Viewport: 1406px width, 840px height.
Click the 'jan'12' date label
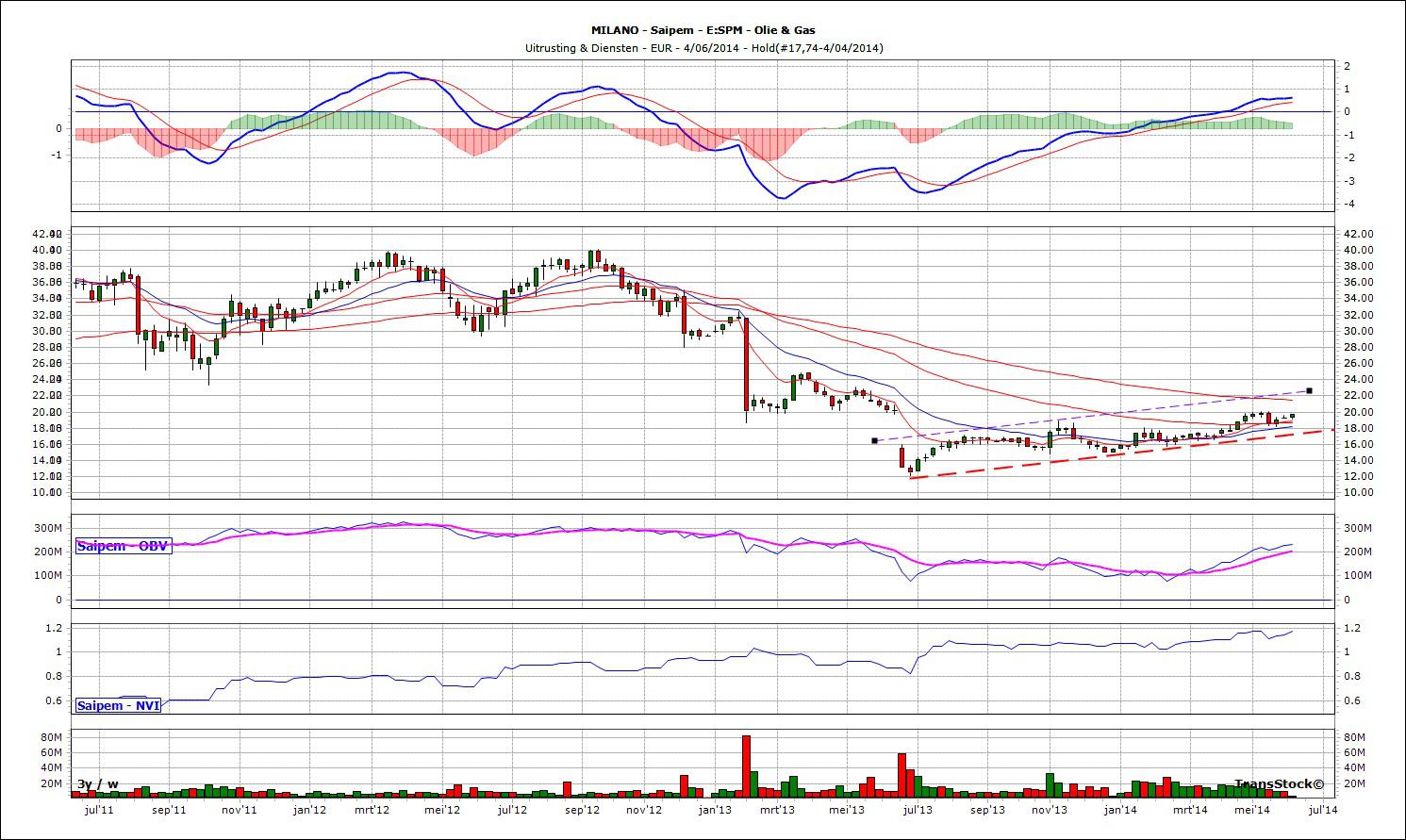click(x=309, y=809)
